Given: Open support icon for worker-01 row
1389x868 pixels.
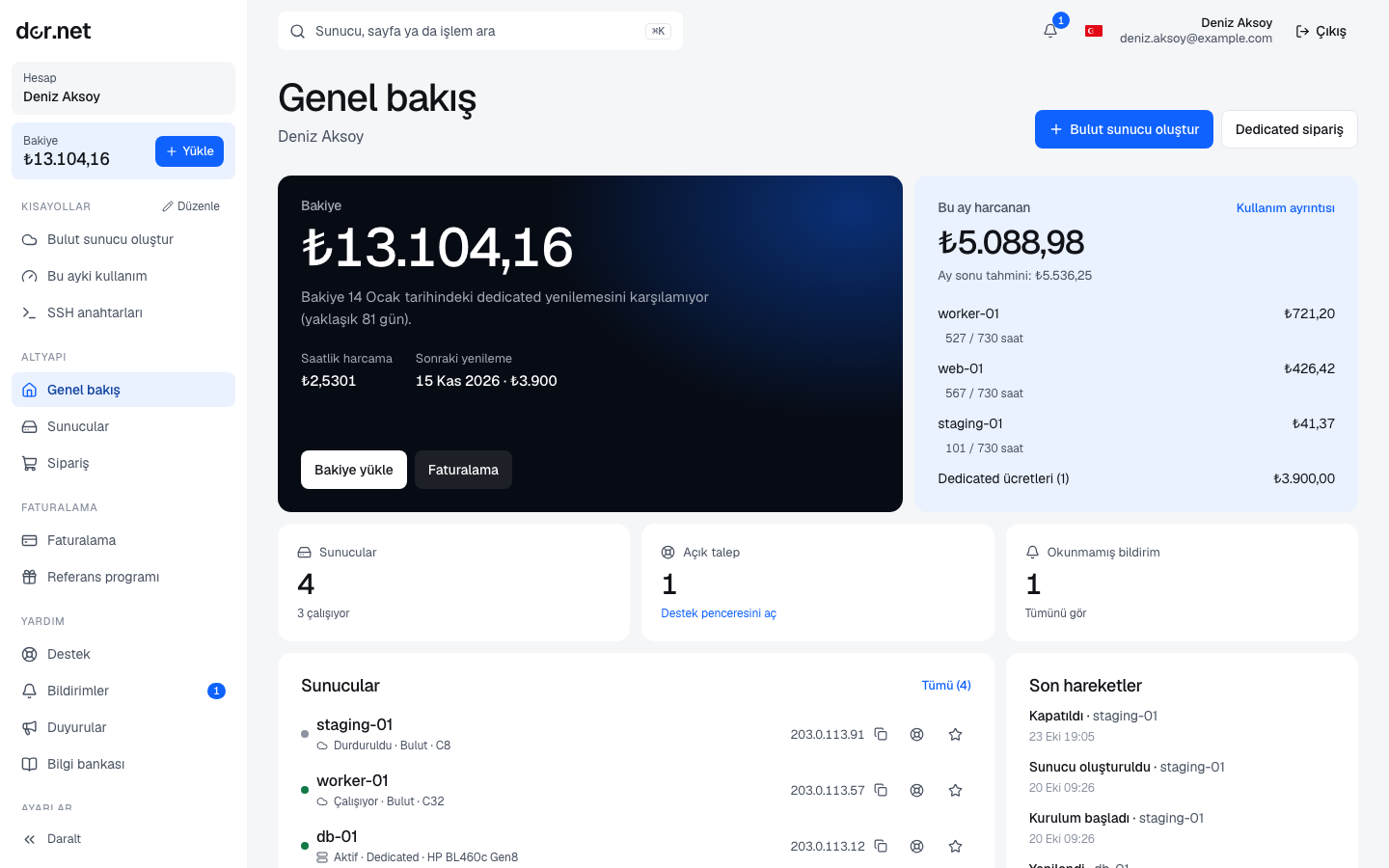Looking at the screenshot, I should [917, 790].
